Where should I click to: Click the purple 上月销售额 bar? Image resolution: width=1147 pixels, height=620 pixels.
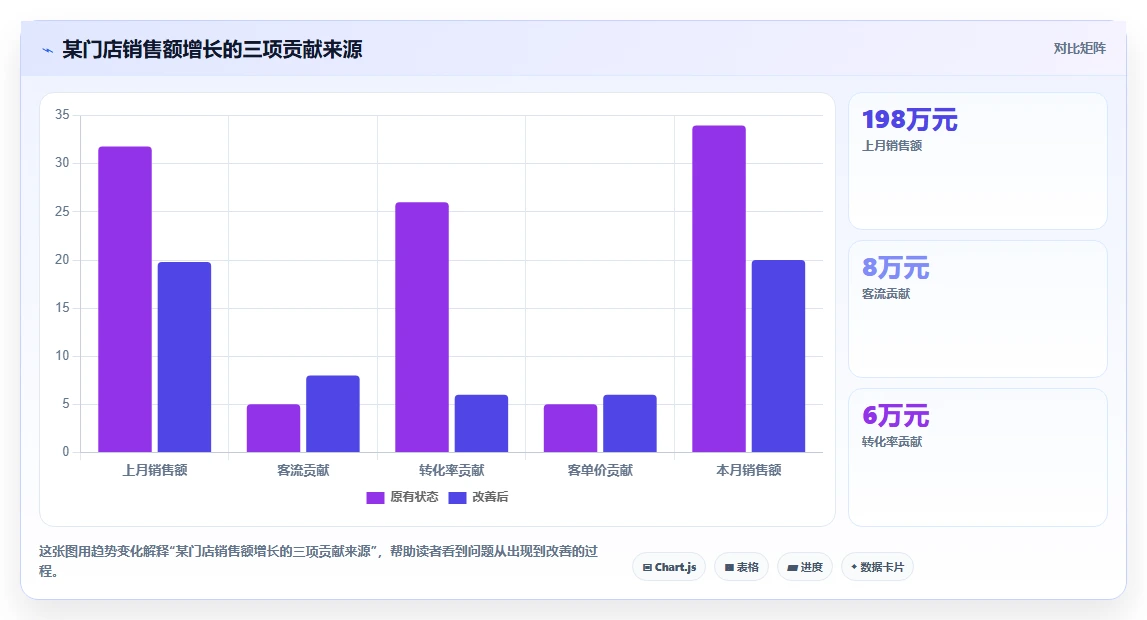(125, 299)
